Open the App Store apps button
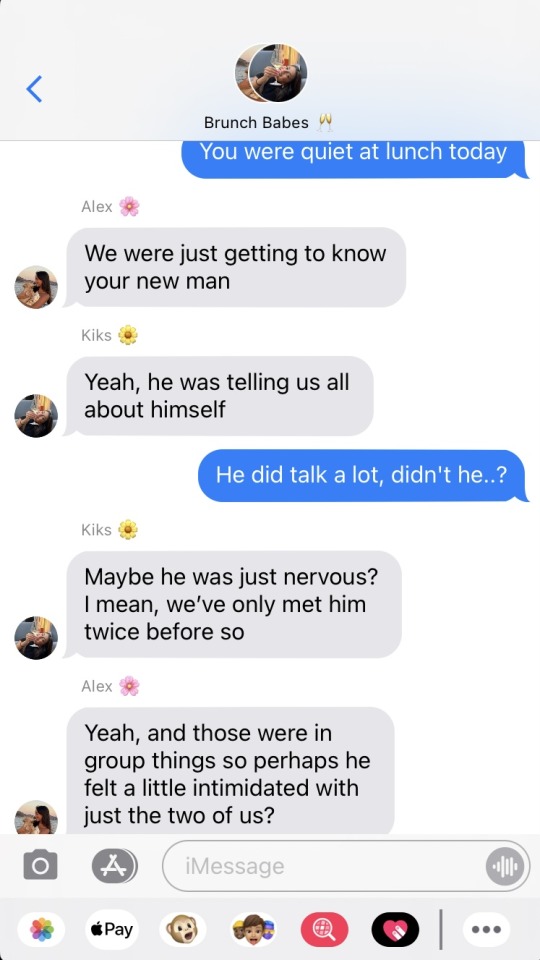The image size is (540, 960). 114,866
